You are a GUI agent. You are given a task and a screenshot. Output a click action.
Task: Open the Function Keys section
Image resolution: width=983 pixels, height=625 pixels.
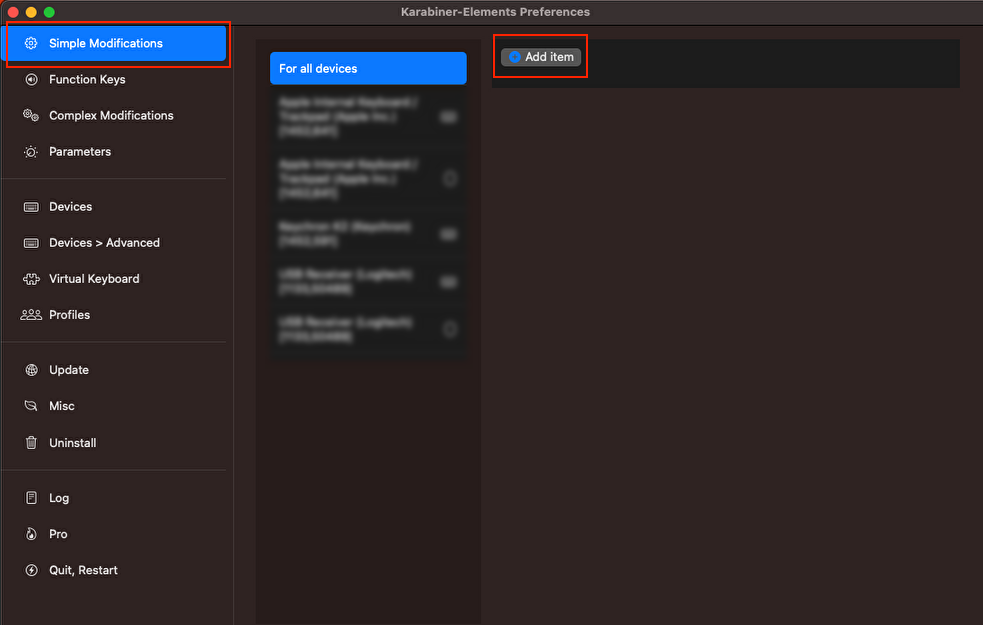87,80
